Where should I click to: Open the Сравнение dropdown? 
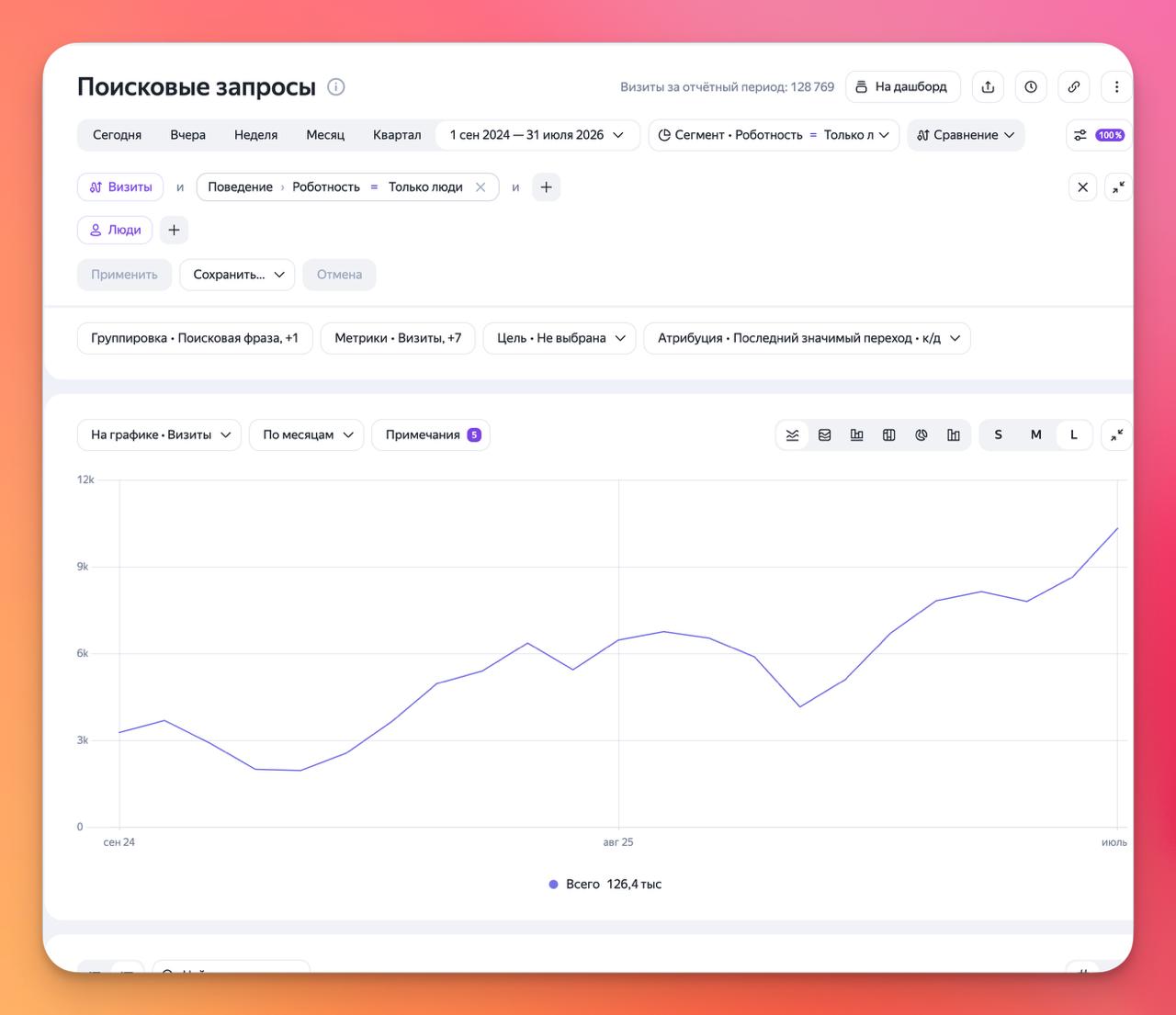(966, 135)
